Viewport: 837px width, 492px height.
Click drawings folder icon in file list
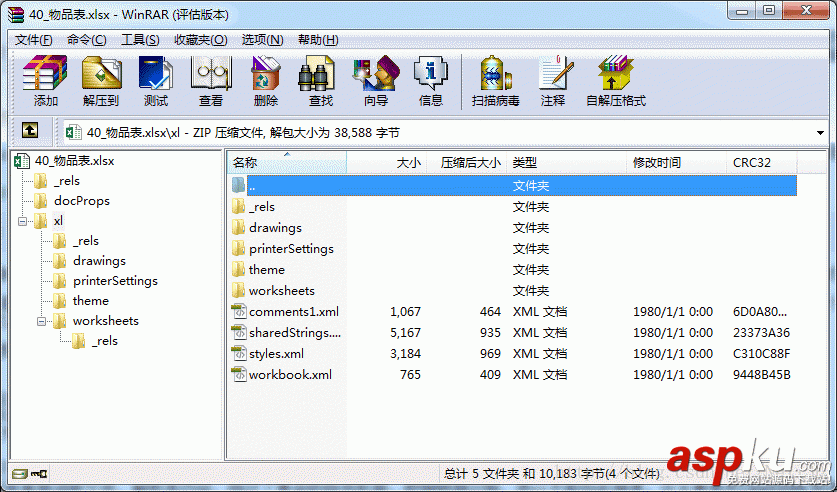(239, 228)
